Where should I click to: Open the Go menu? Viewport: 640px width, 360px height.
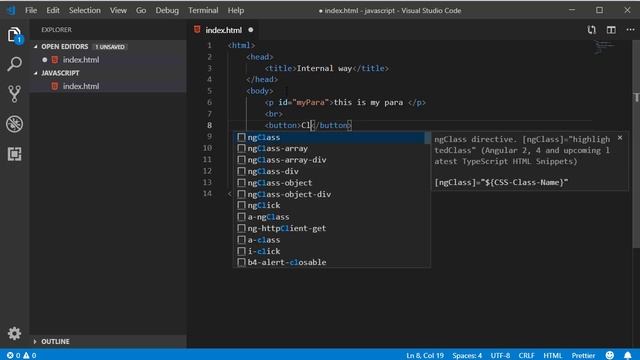tap(141, 10)
